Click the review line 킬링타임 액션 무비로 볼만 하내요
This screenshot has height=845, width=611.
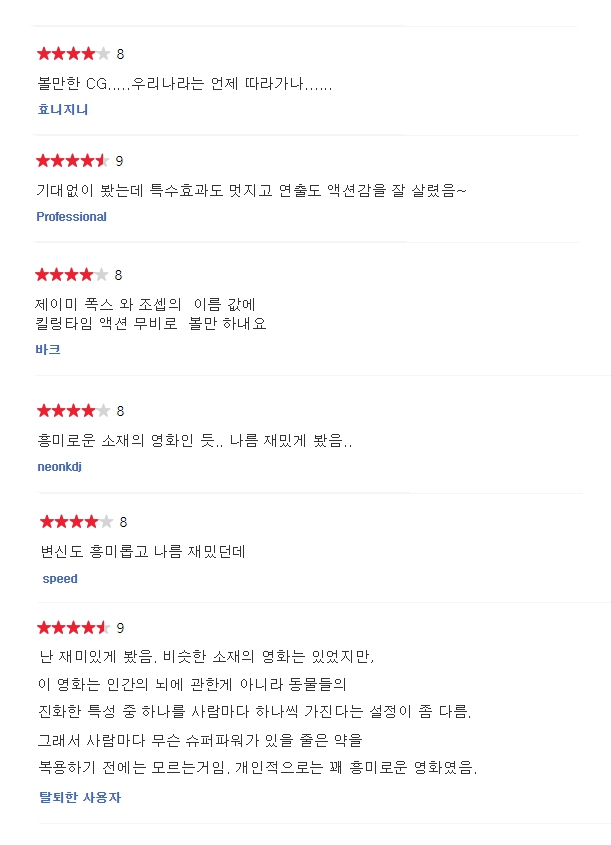point(151,323)
